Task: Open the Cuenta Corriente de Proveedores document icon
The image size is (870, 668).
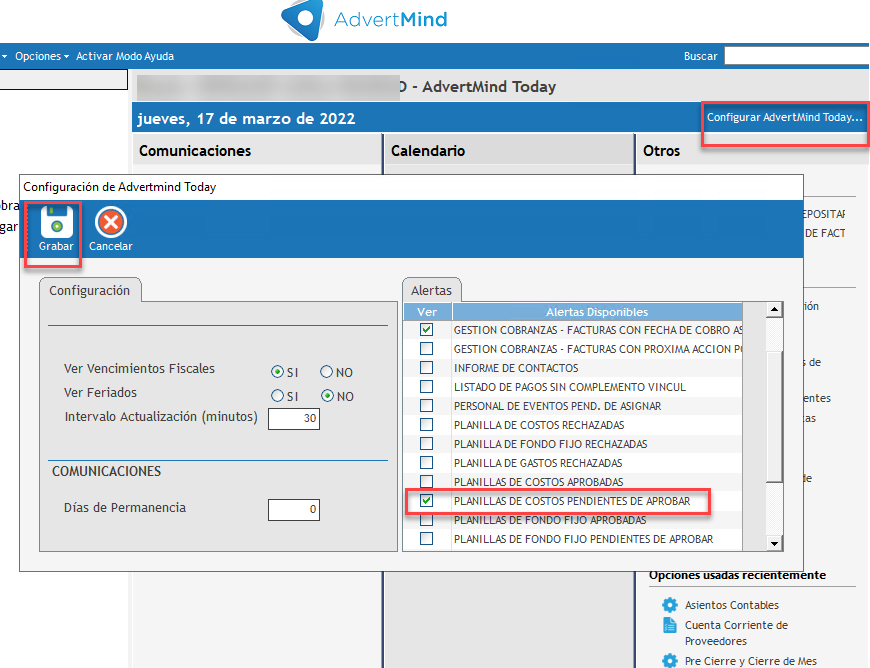Action: click(x=670, y=625)
